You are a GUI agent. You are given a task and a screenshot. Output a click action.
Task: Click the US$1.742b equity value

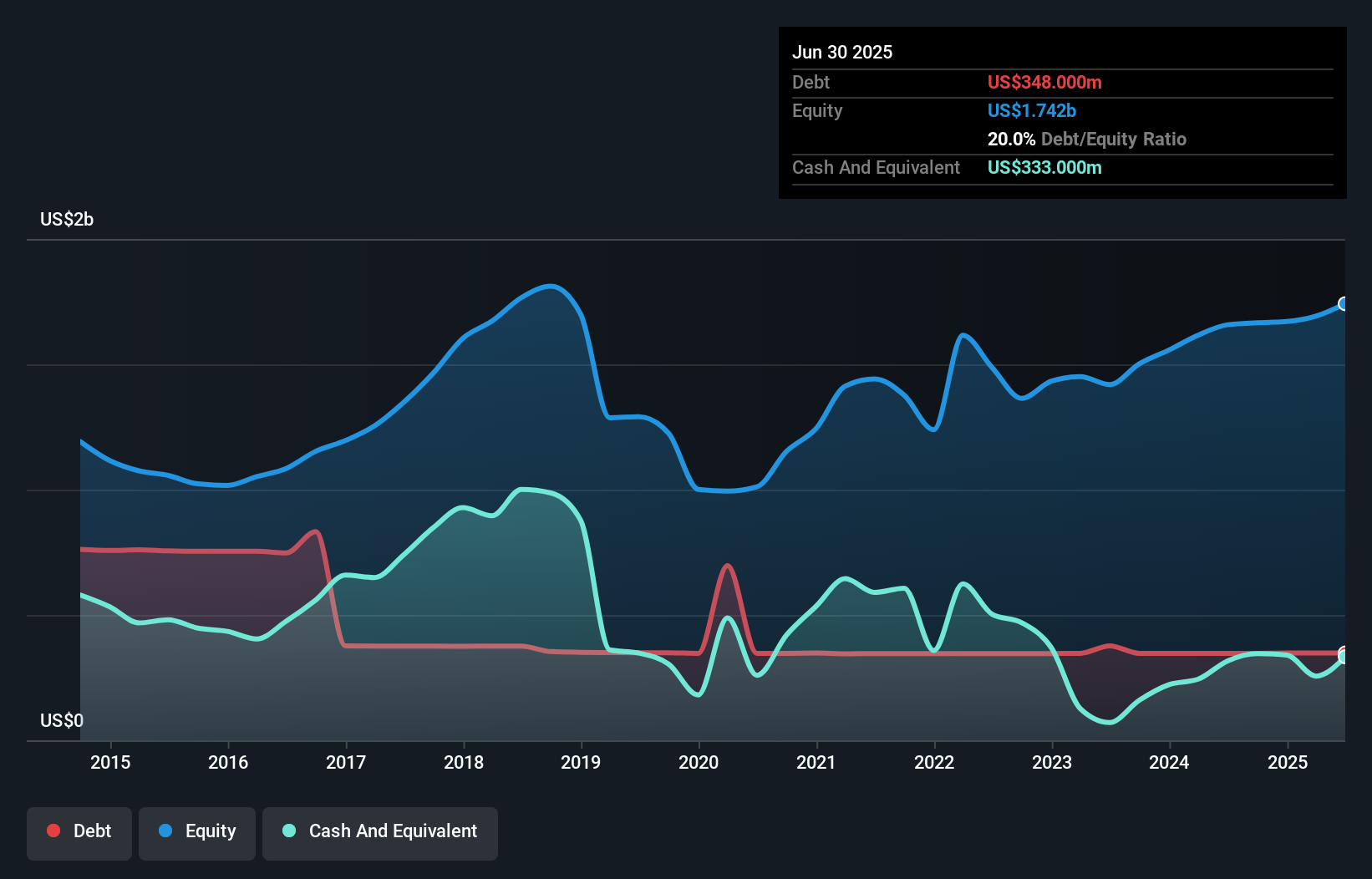pyautogui.click(x=1032, y=110)
